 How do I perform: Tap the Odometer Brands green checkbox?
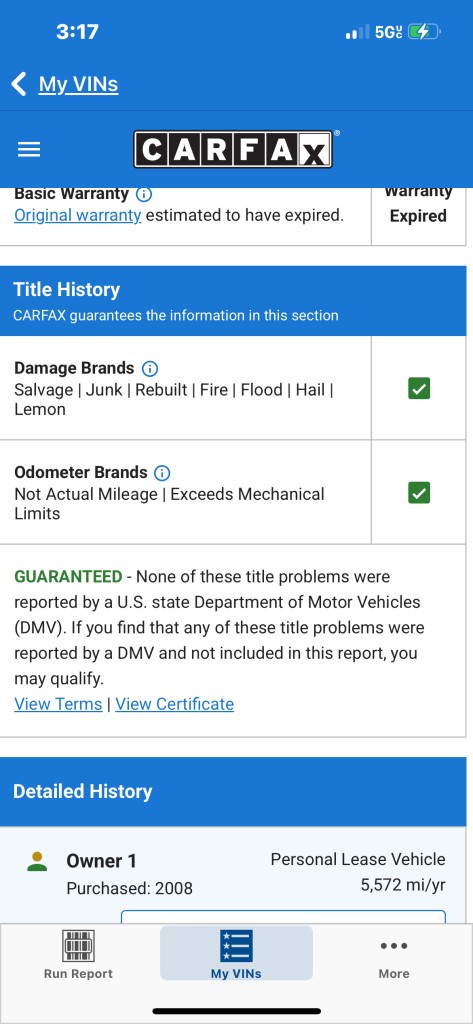pos(419,493)
